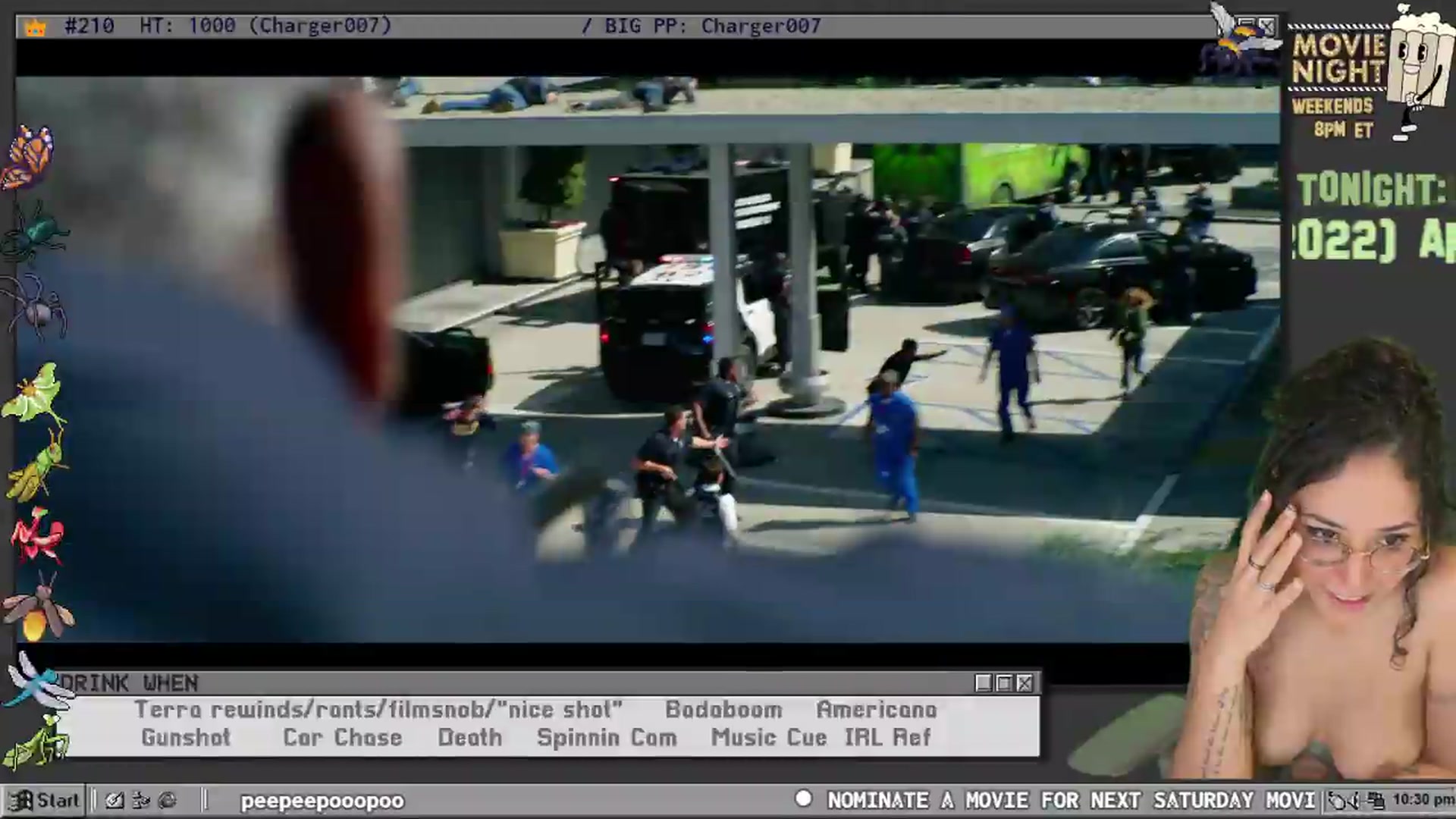The height and width of the screenshot is (819, 1456).
Task: Click the MOVIE NIGHT logo
Action: [1339, 58]
